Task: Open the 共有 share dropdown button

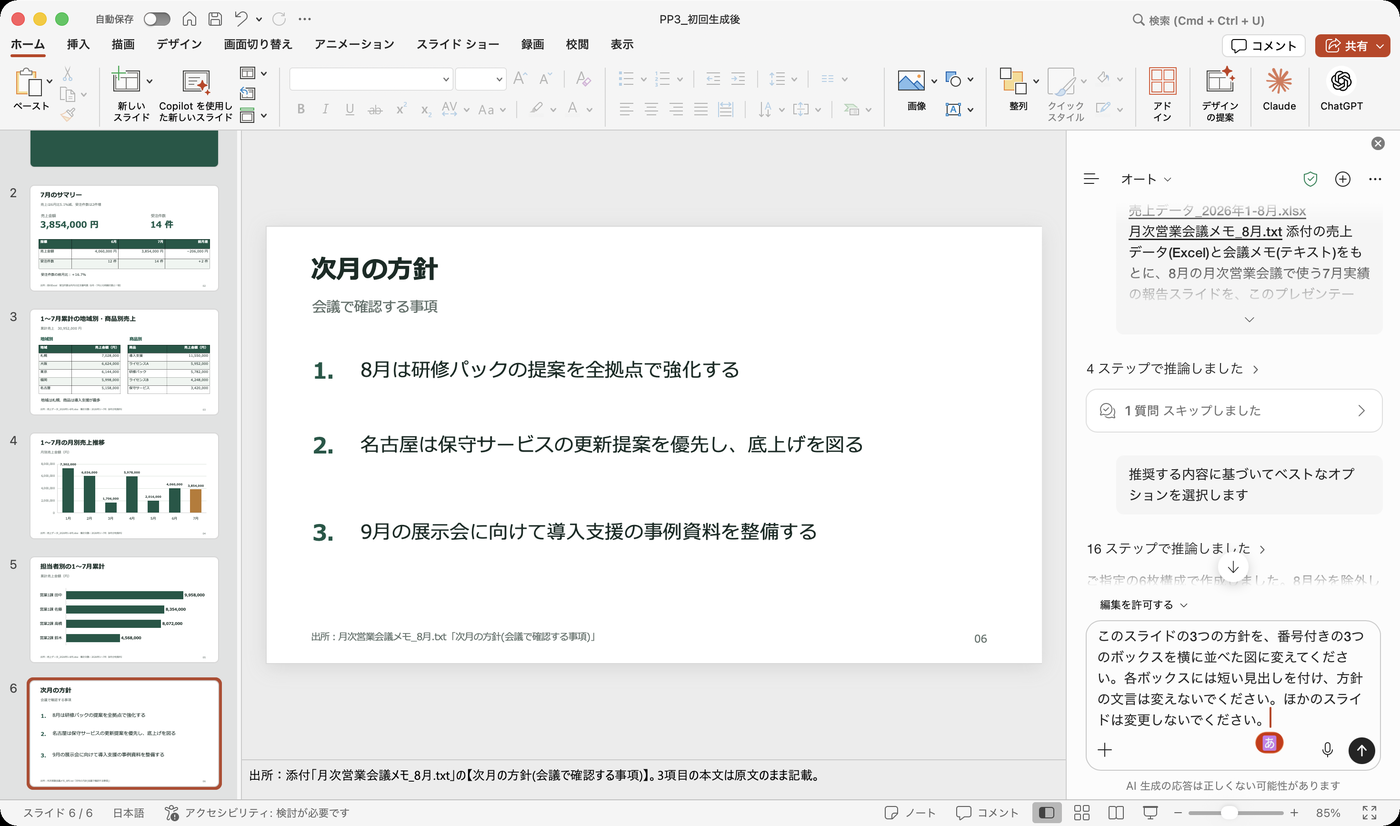Action: (1352, 45)
